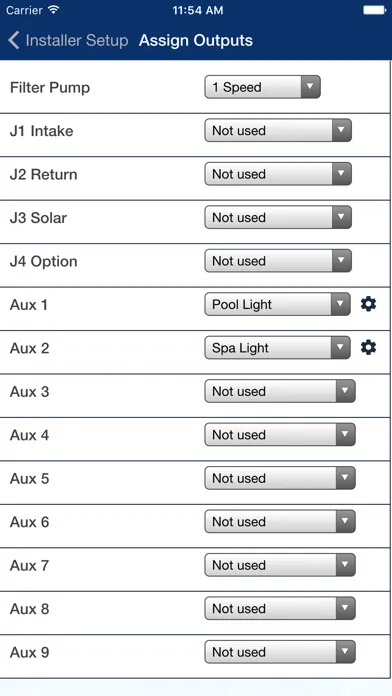Open the Aux 6 dropdown arrow
392x696 pixels.
(x=345, y=522)
